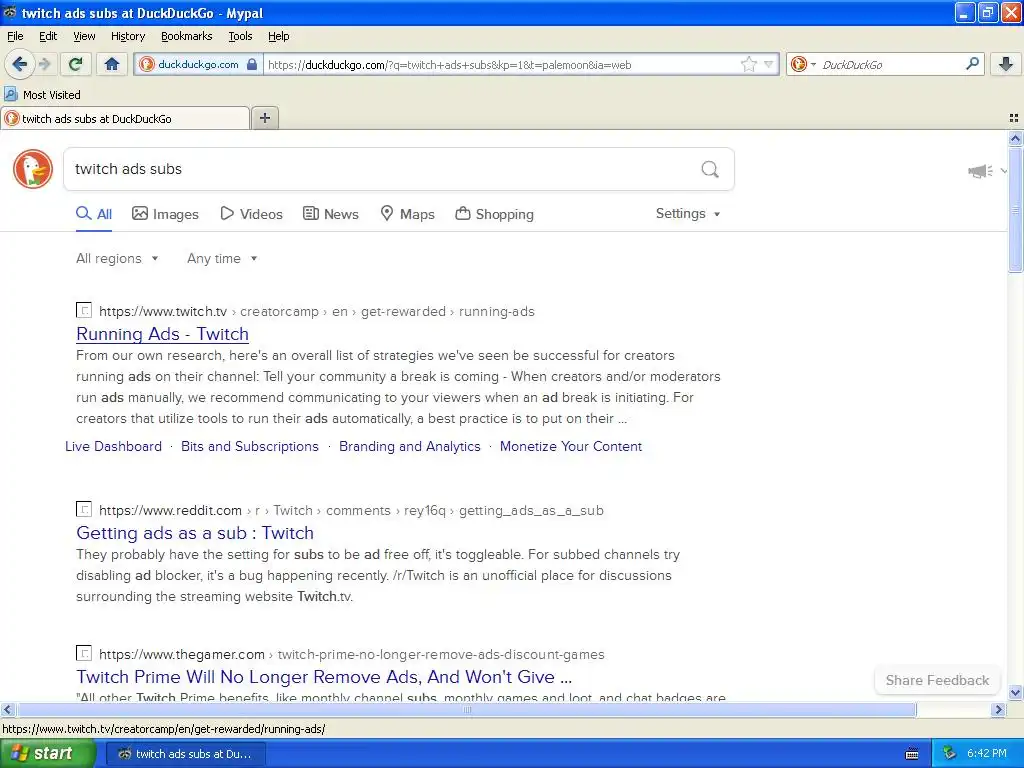Open the Settings dropdown
The image size is (1024, 768).
click(688, 214)
